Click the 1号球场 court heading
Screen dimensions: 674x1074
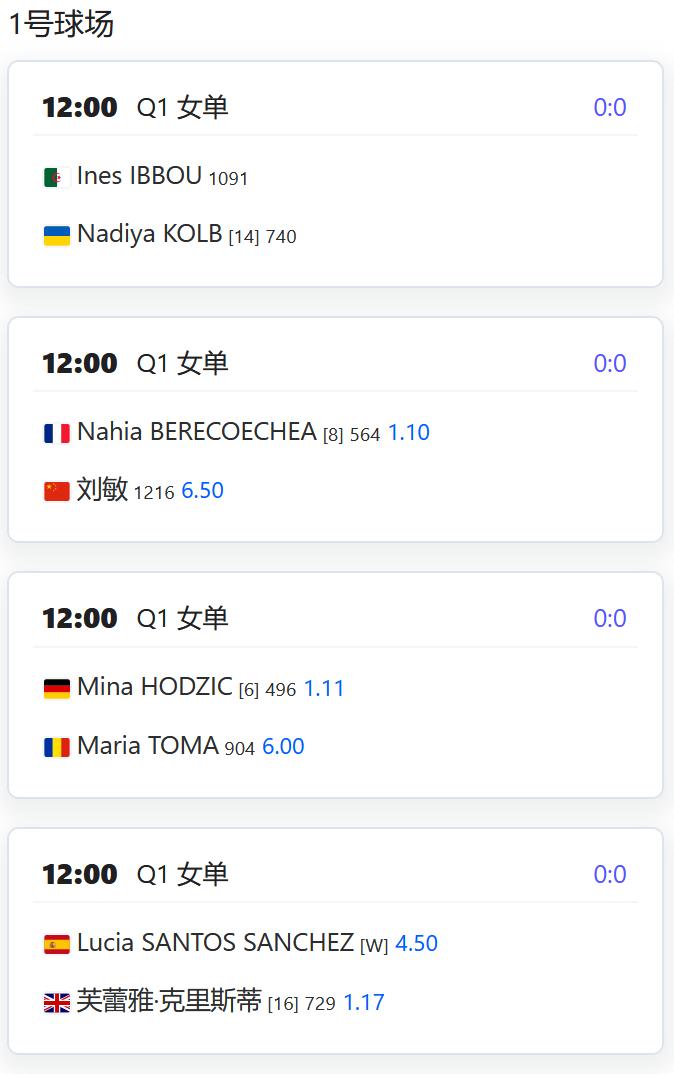click(x=61, y=24)
